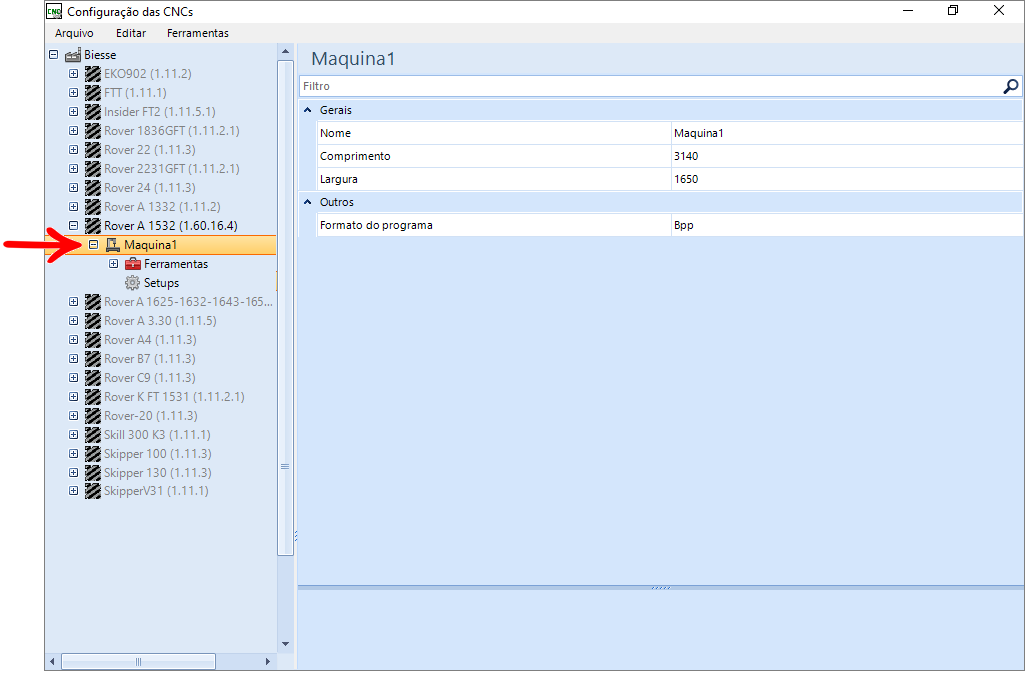Select Rover A 1625-1632-1643 tree item
Screen dimensions: 1032x675
point(188,302)
